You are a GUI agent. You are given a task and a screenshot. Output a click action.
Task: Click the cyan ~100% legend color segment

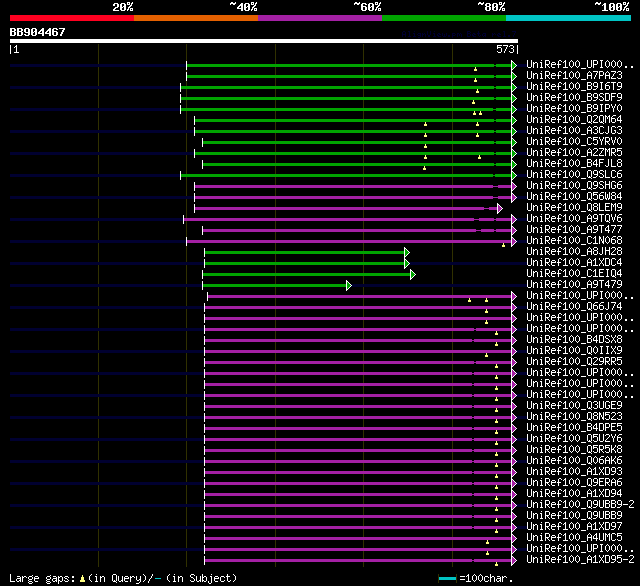569,18
